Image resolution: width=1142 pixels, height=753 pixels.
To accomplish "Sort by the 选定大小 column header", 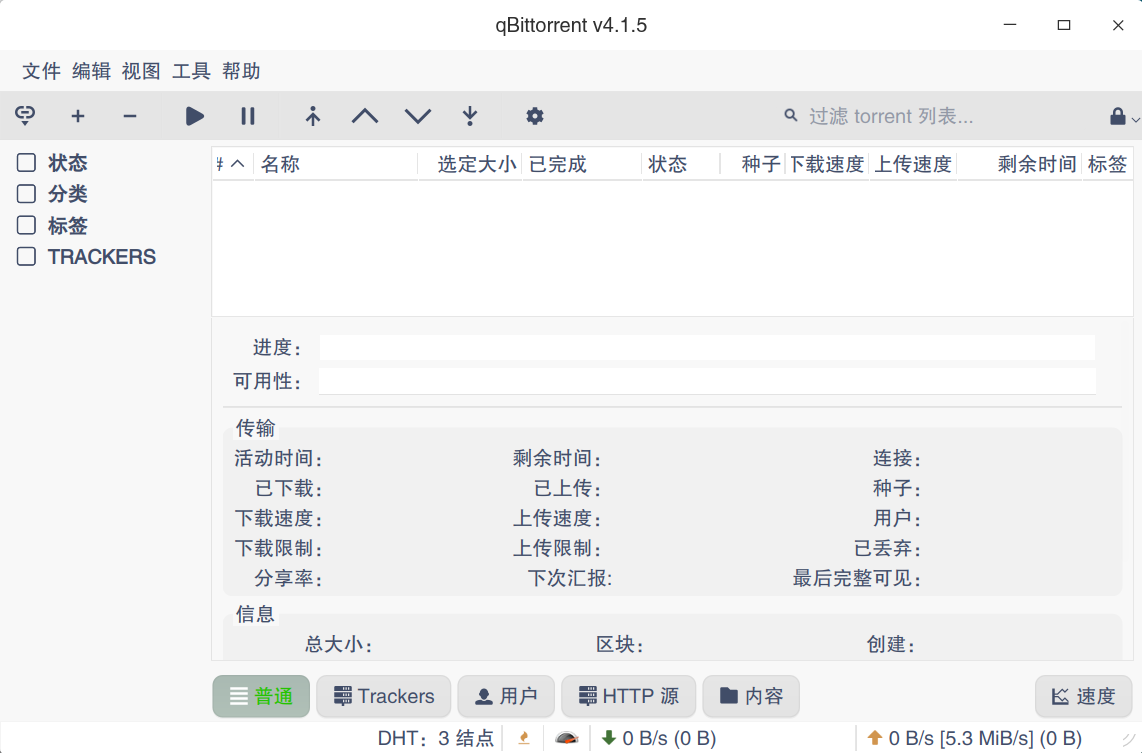I will pyautogui.click(x=470, y=164).
